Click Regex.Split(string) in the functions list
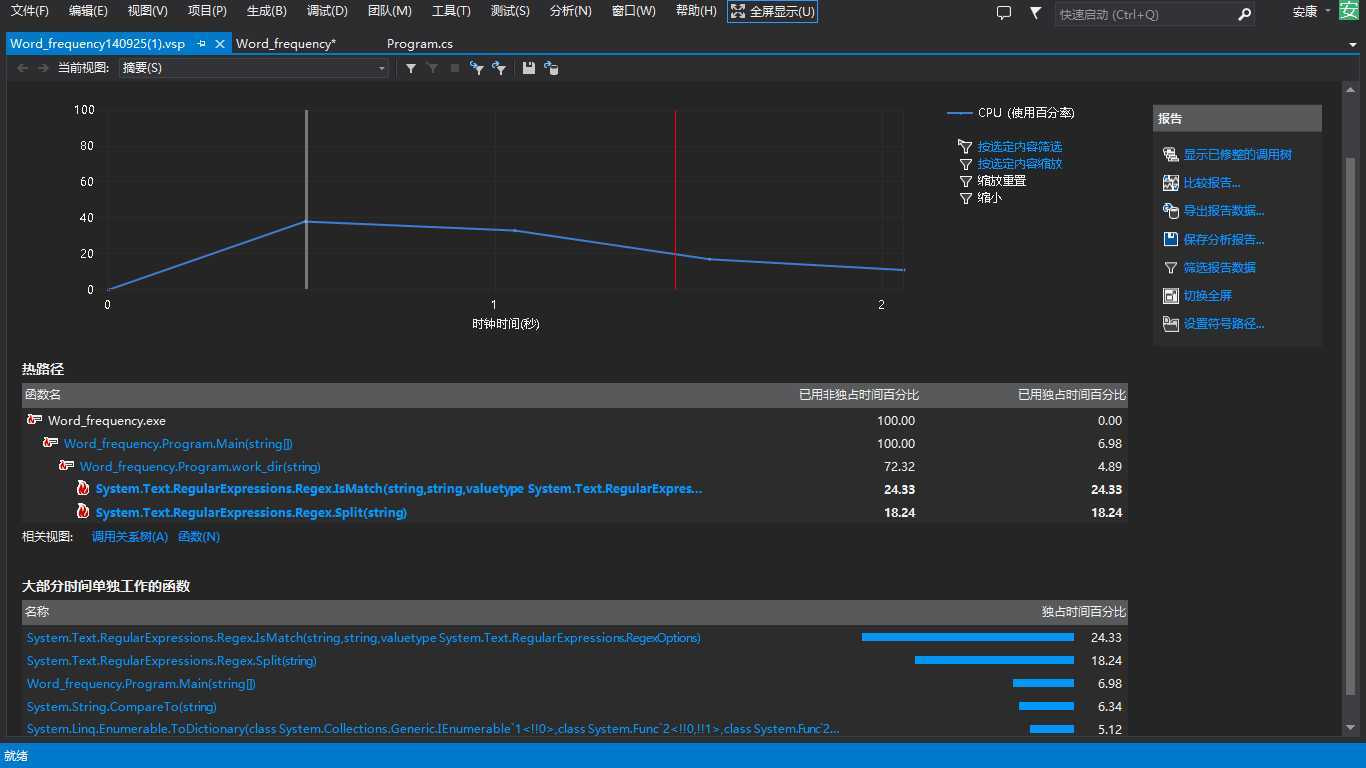The width and height of the screenshot is (1366, 768). (171, 661)
